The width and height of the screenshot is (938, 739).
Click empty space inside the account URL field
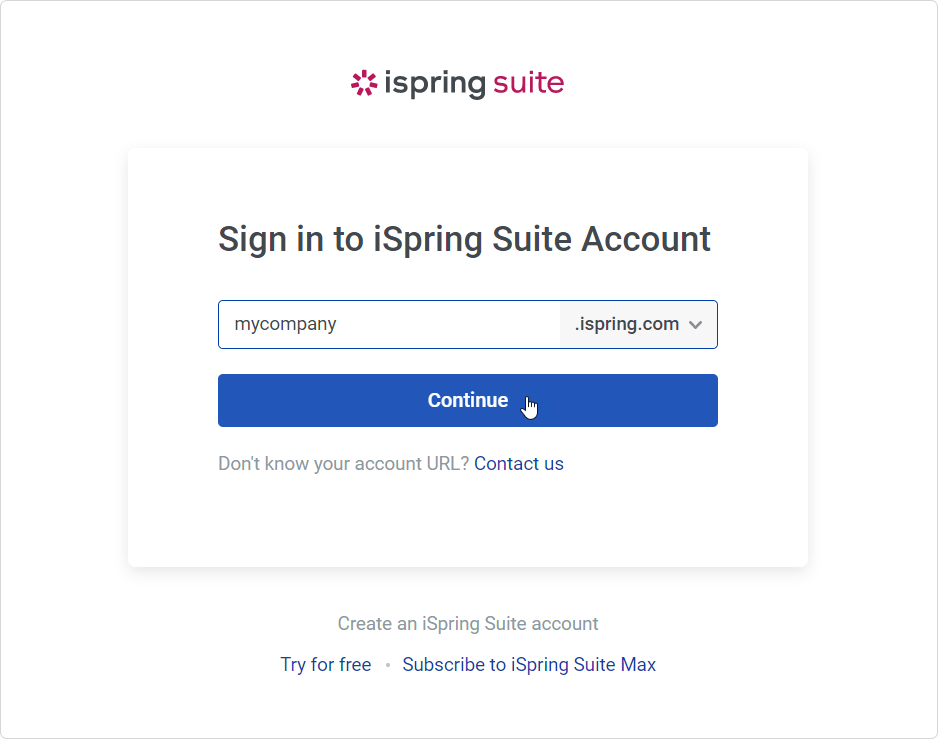(x=449, y=324)
